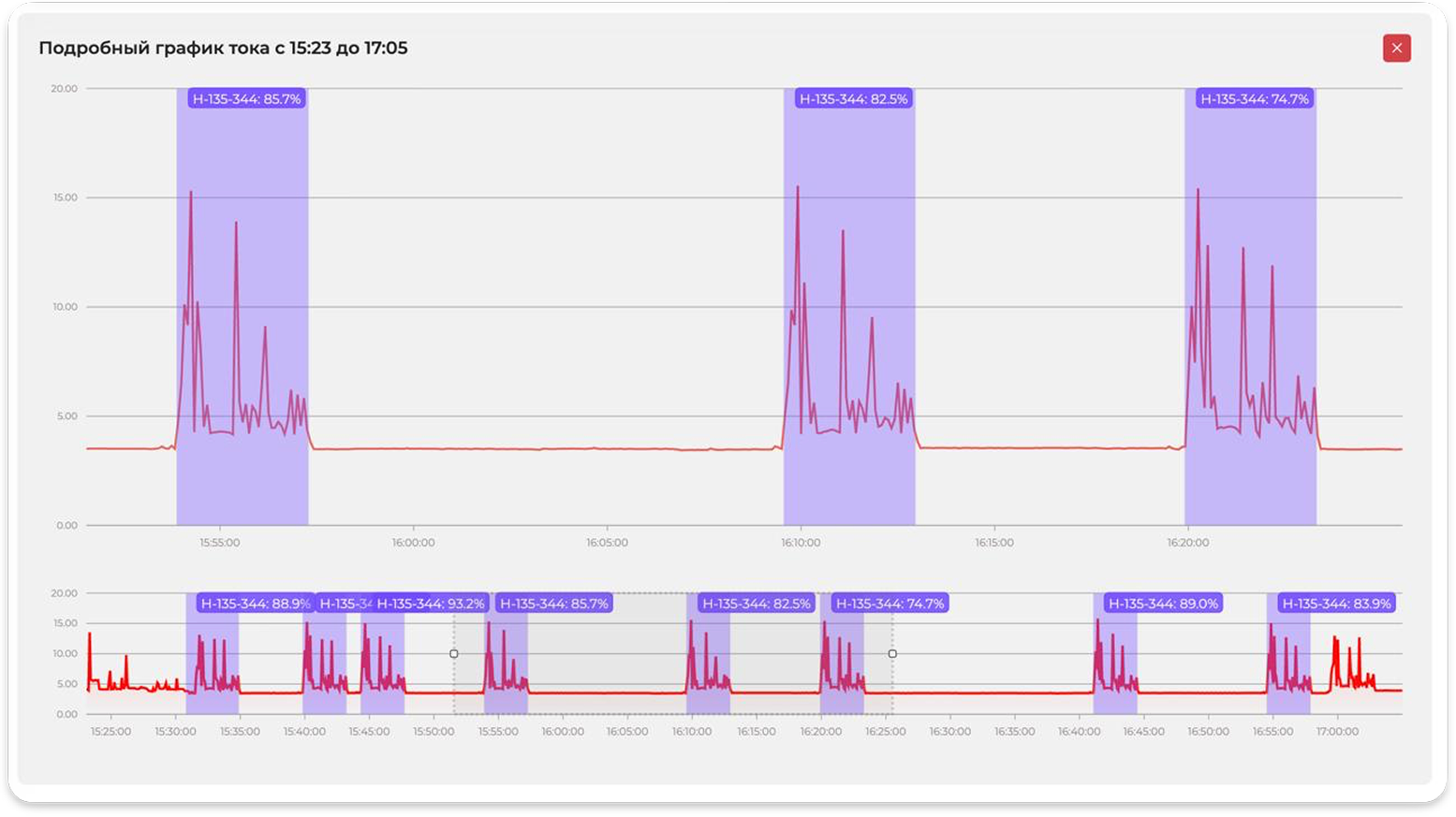The height and width of the screenshot is (817, 1456).
Task: Click the 85.7% label in the upper chart
Action: pyautogui.click(x=246, y=99)
